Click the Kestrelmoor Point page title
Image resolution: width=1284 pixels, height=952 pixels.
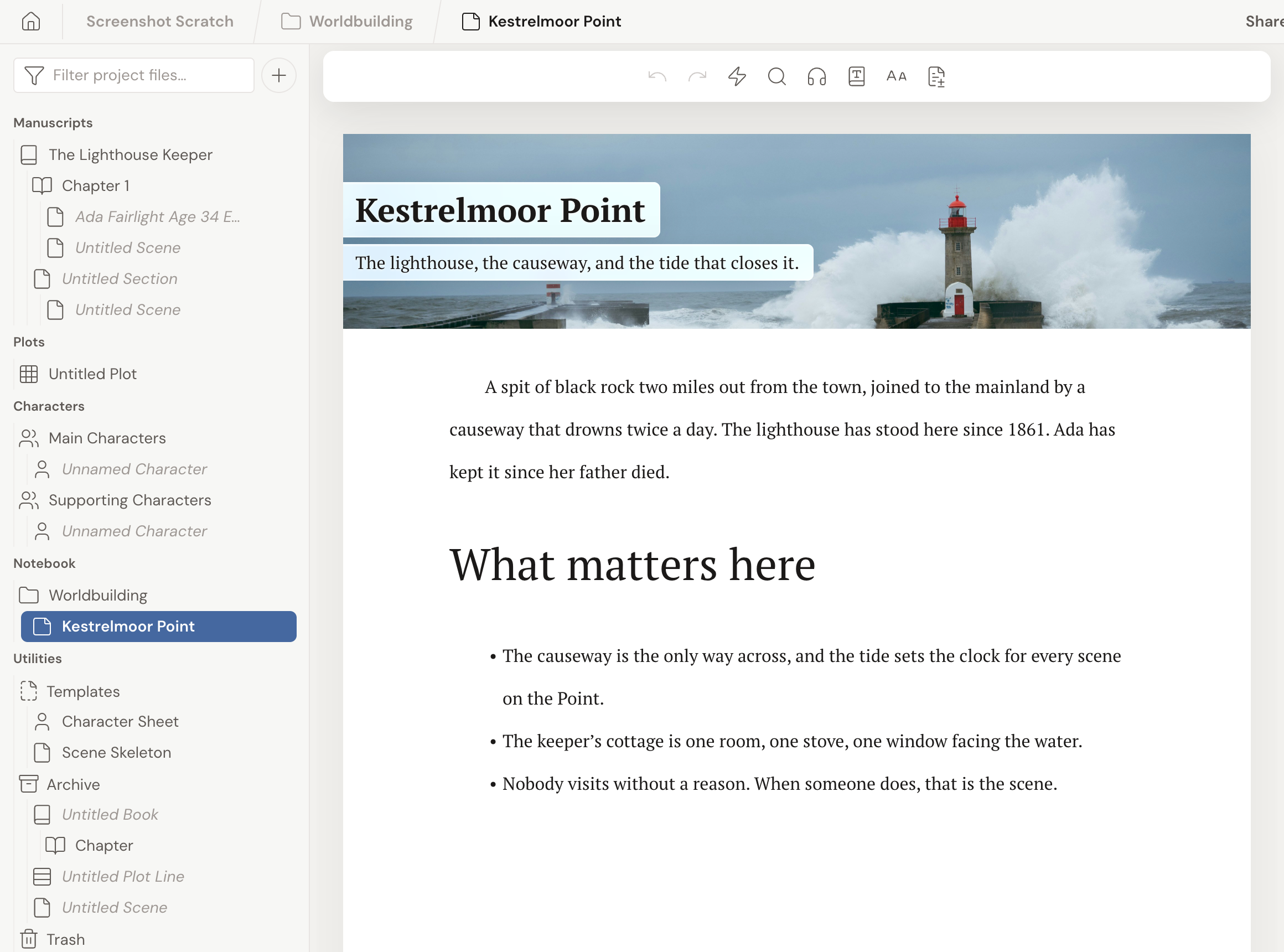(x=500, y=210)
